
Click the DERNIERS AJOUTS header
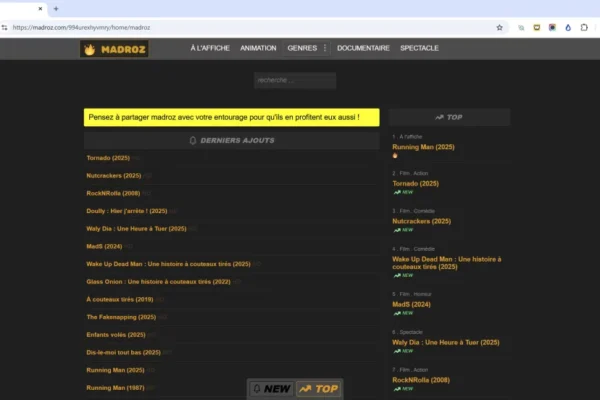pos(232,140)
